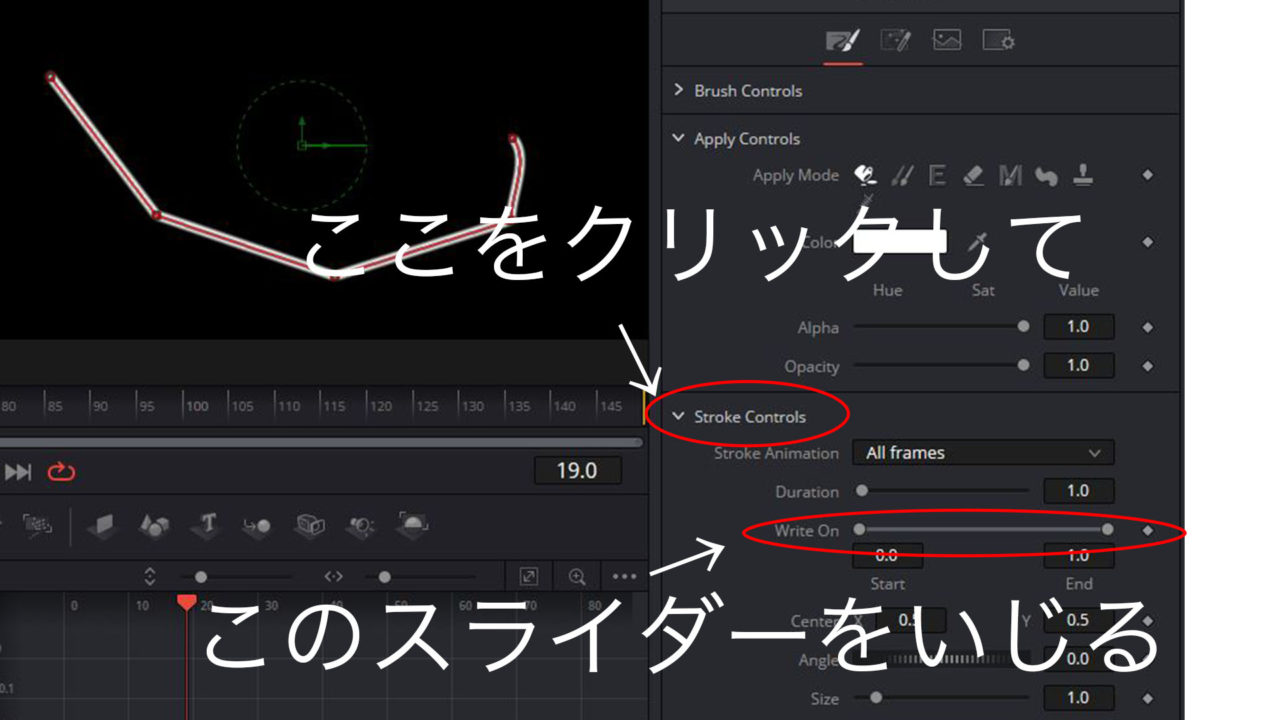Click the current time field showing 19.0
Screen dimensions: 1280x720
pyautogui.click(x=577, y=471)
